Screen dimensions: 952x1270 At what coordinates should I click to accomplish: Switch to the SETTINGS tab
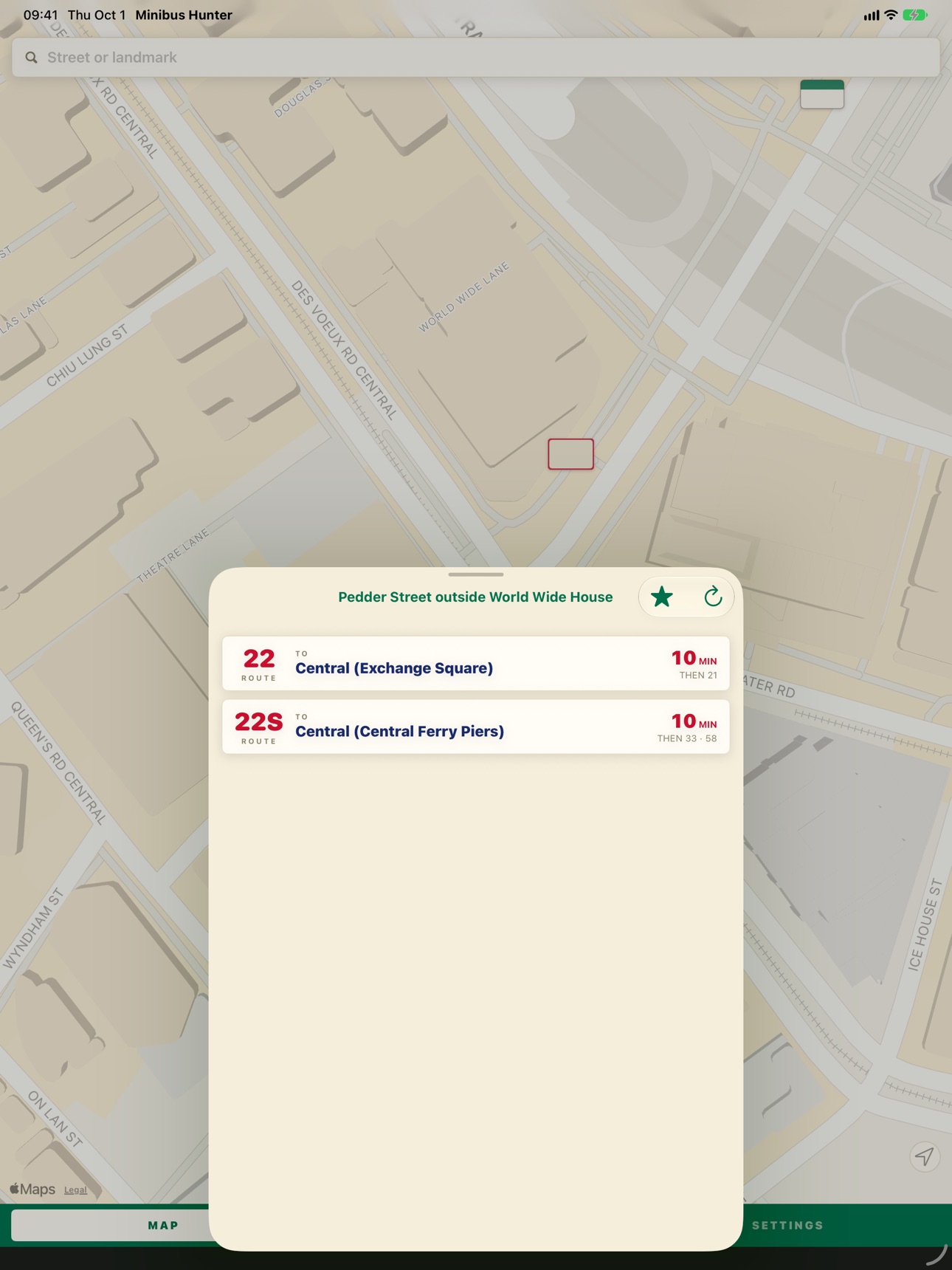click(787, 1225)
